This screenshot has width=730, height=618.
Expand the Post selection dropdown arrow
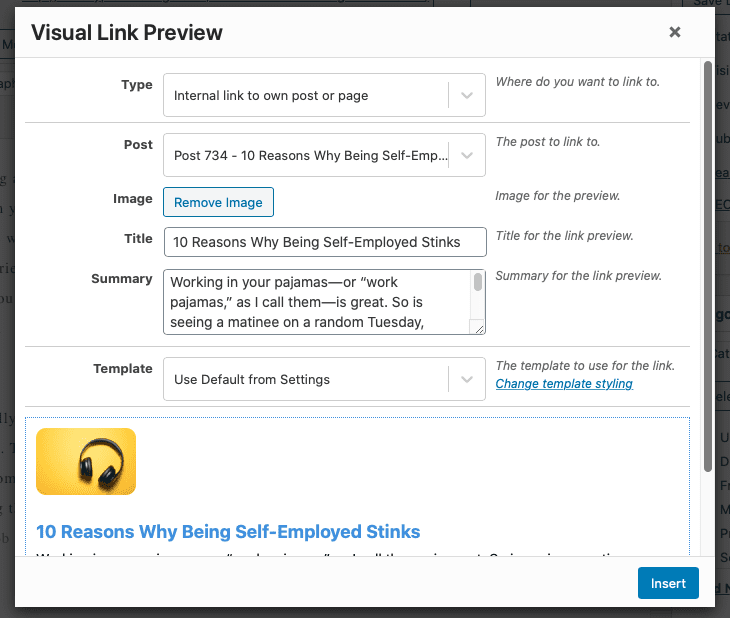(467, 155)
